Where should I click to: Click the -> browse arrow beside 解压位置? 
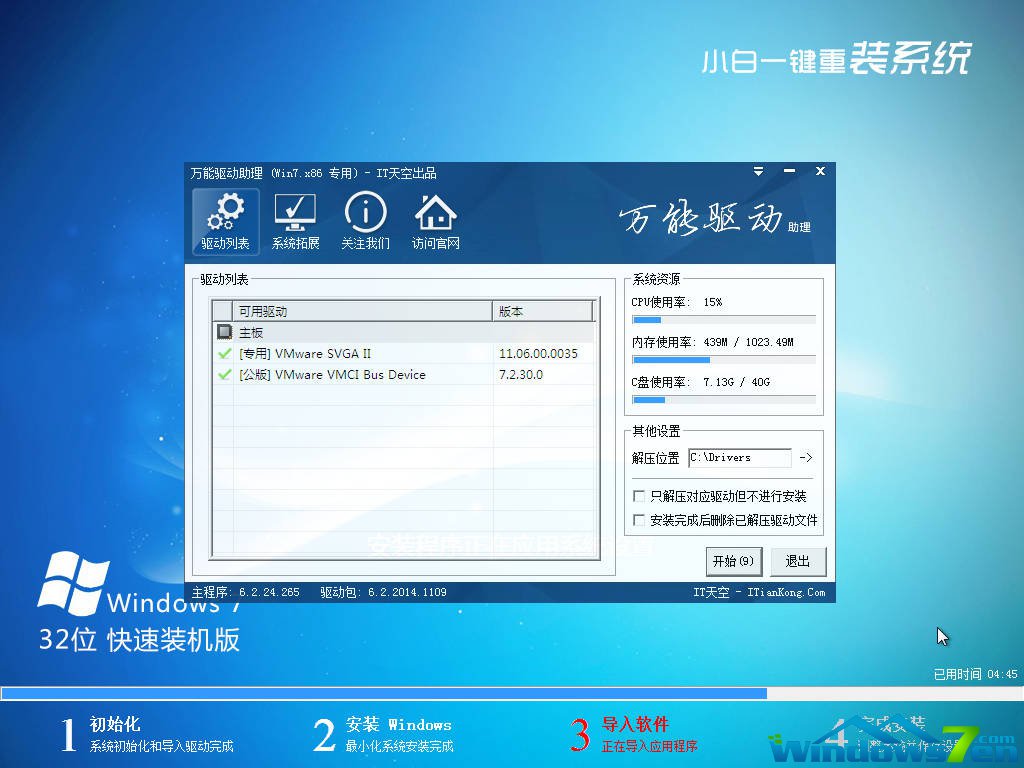click(805, 458)
